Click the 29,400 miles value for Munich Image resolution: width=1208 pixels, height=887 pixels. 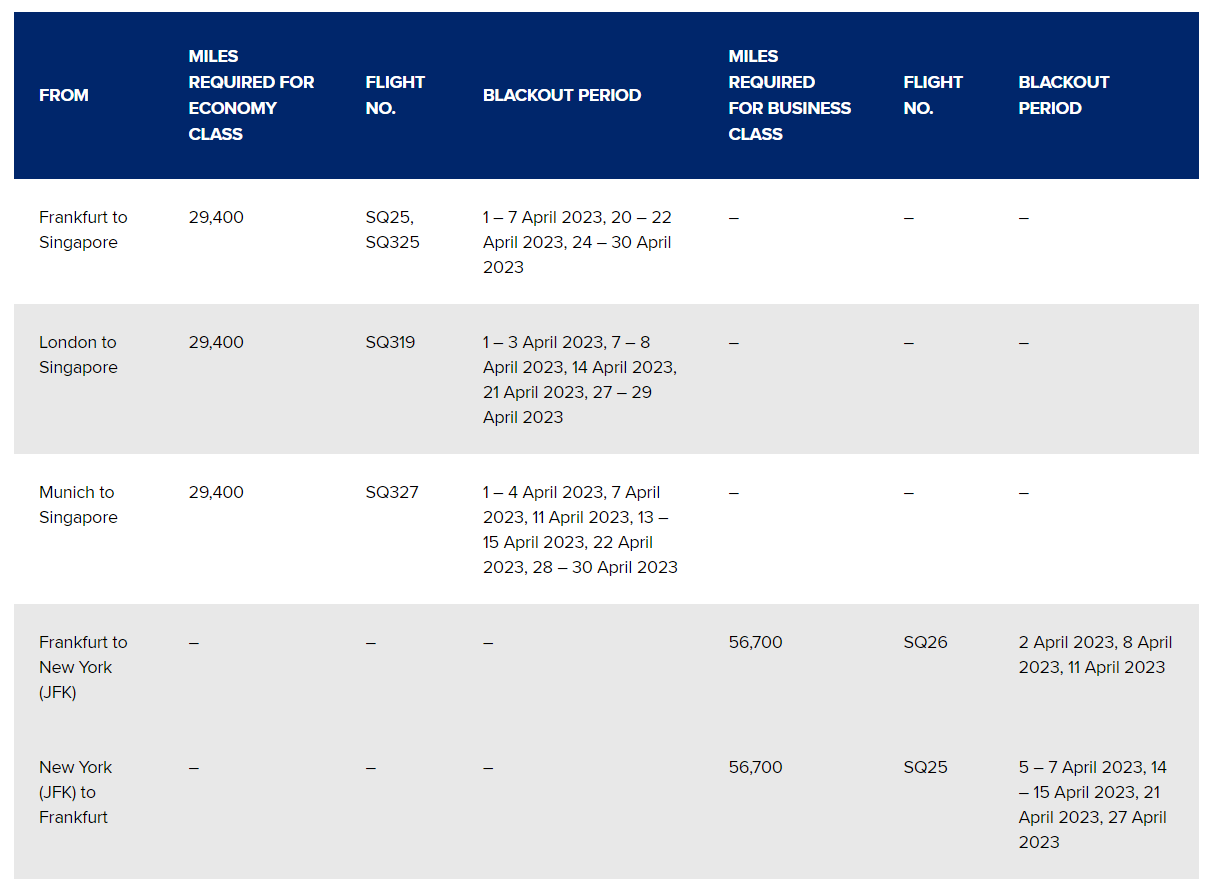coord(216,492)
